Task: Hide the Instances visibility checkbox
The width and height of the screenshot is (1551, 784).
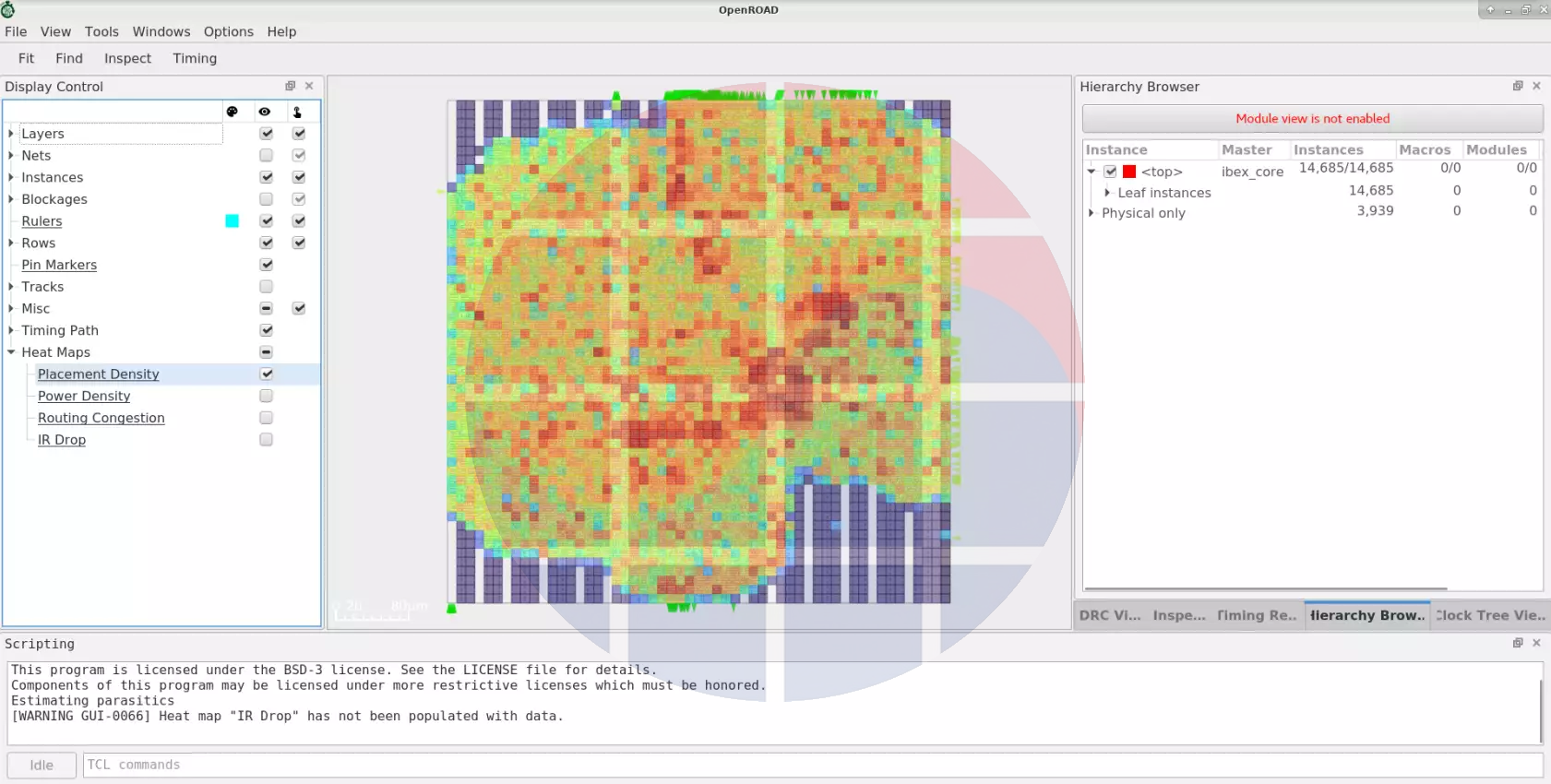Action: (266, 177)
